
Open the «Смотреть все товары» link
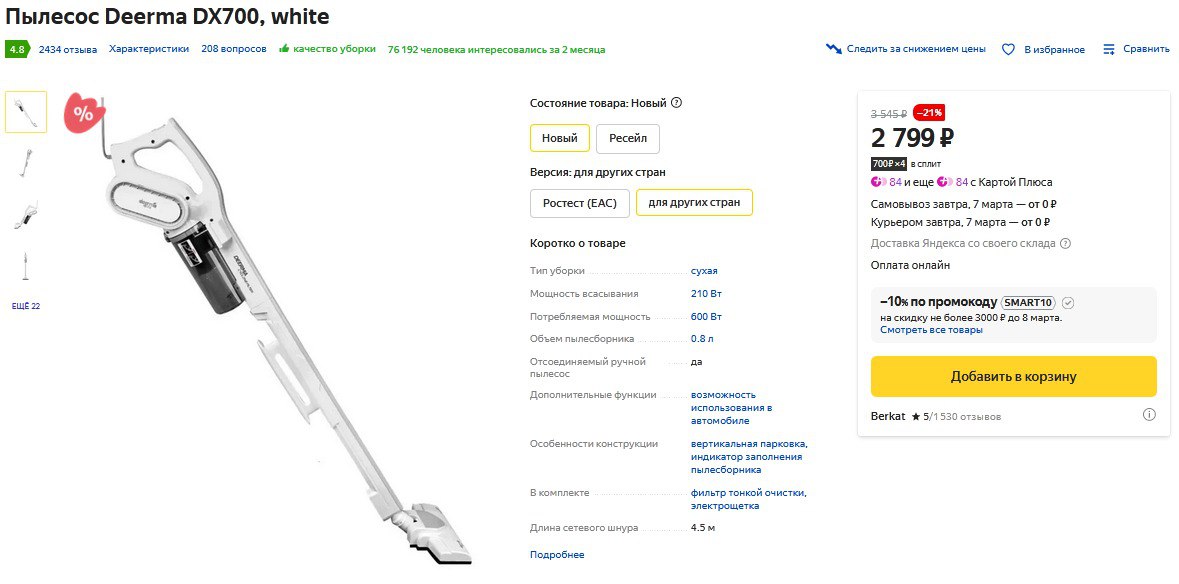point(931,330)
